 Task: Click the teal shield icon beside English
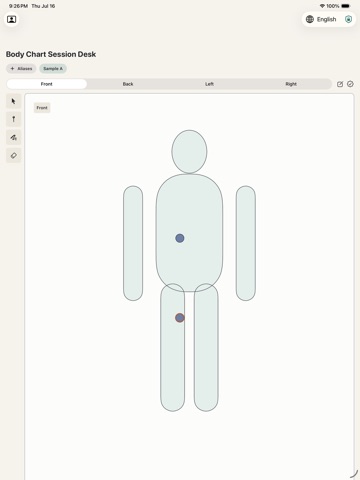(x=348, y=19)
